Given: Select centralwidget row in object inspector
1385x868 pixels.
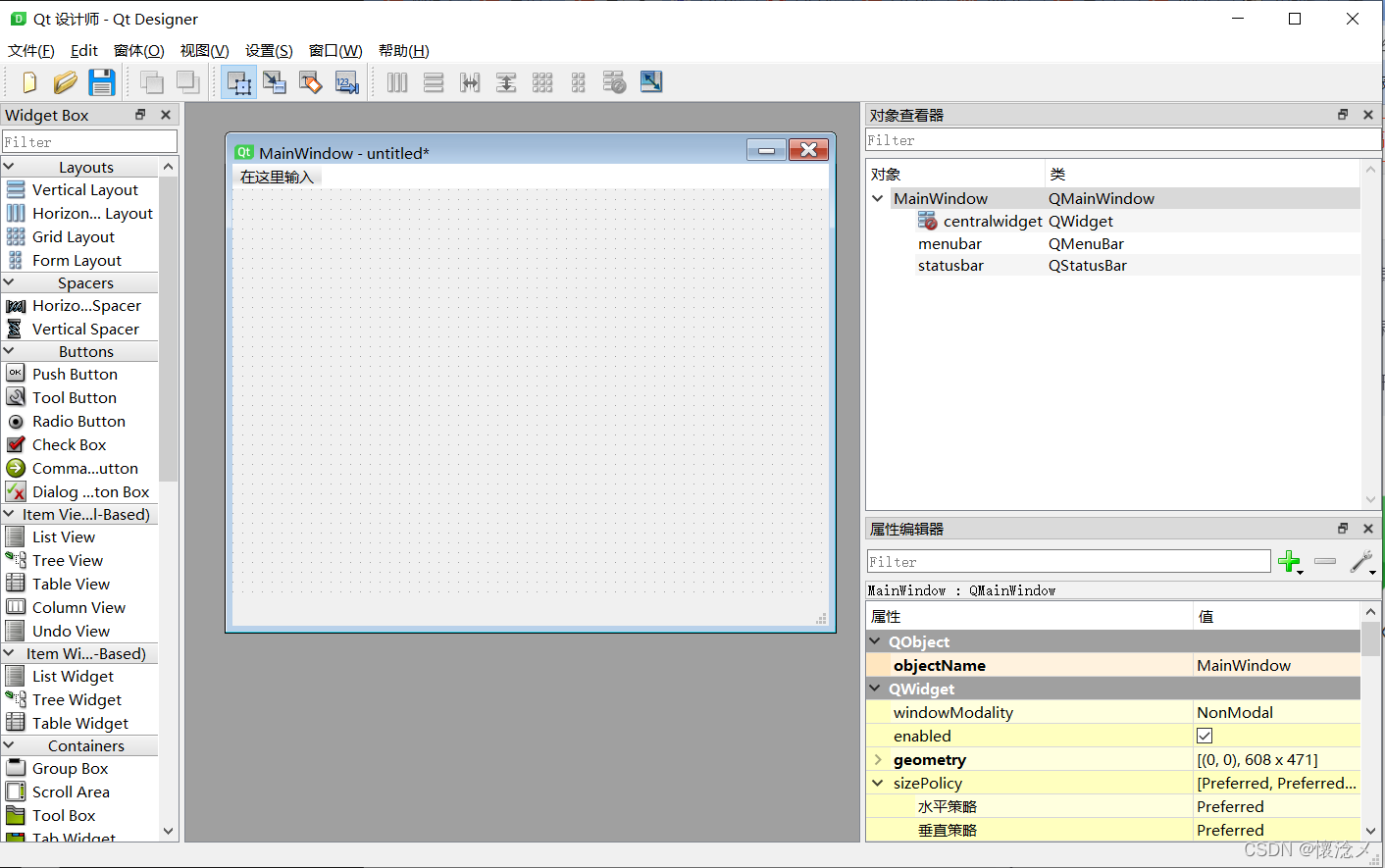Looking at the screenshot, I should pos(1113,222).
